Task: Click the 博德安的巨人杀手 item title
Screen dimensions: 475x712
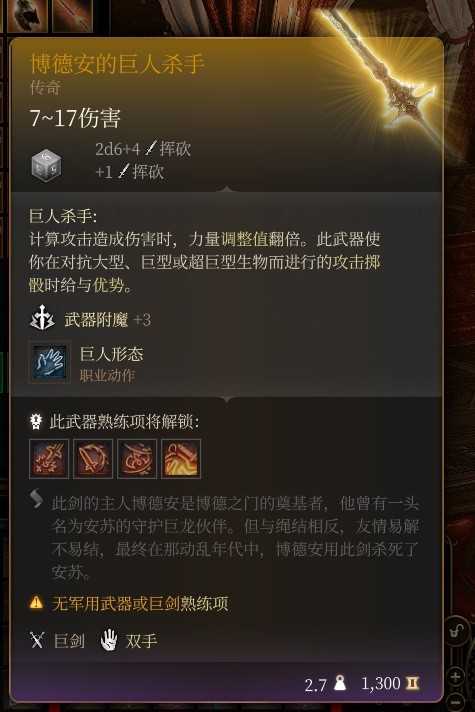Action: [x=118, y=64]
